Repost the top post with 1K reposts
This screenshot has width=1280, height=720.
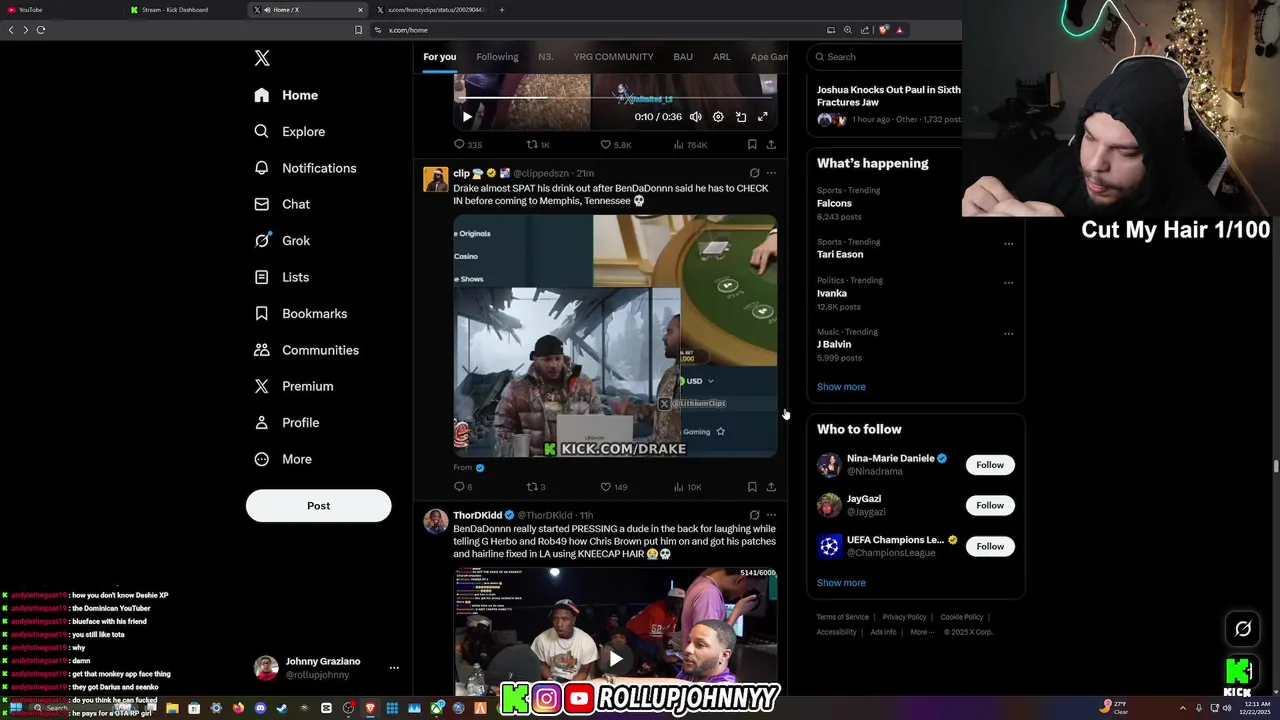tap(538, 145)
